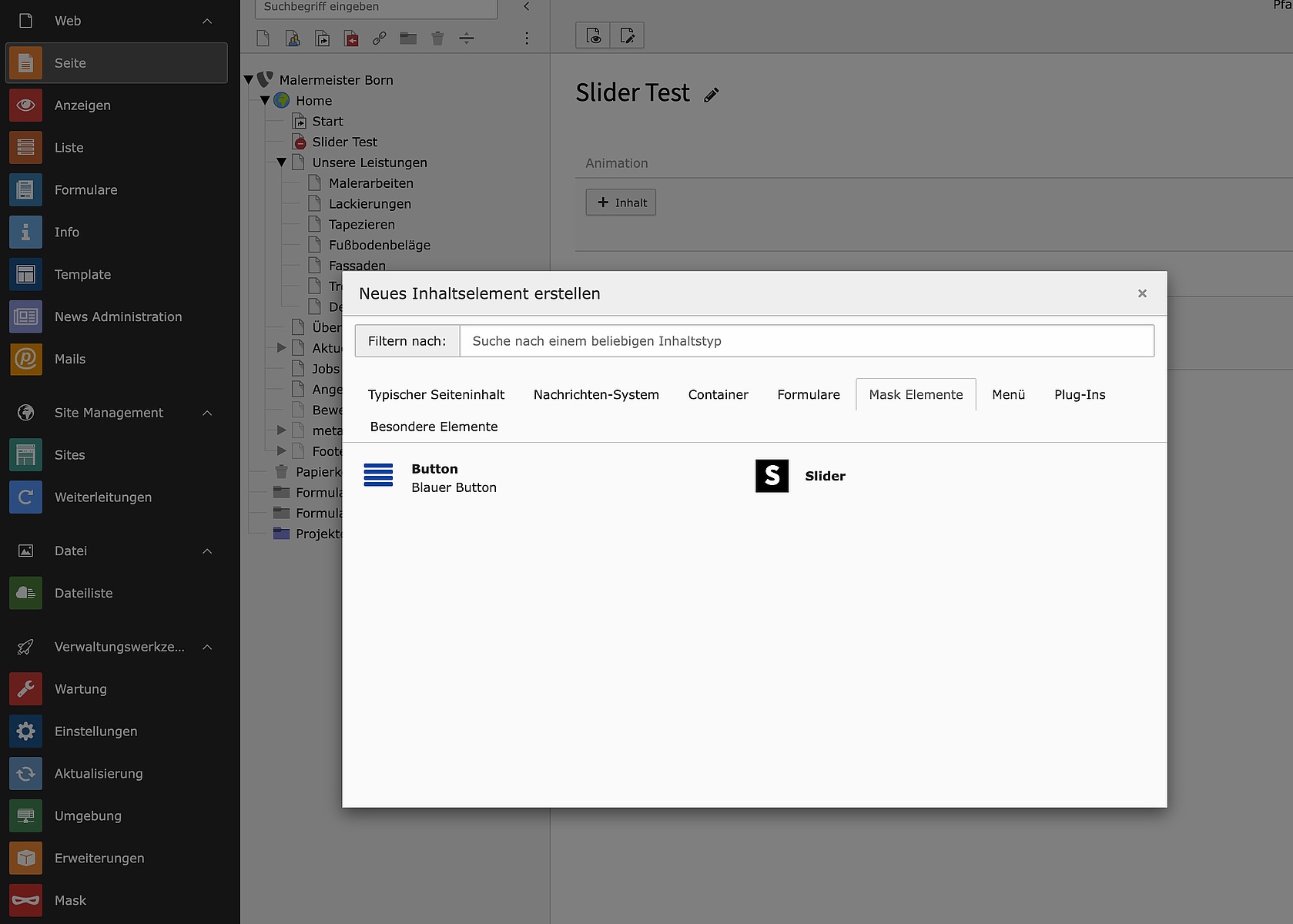Open the Liste module
Viewport: 1293px width, 924px height.
click(116, 148)
